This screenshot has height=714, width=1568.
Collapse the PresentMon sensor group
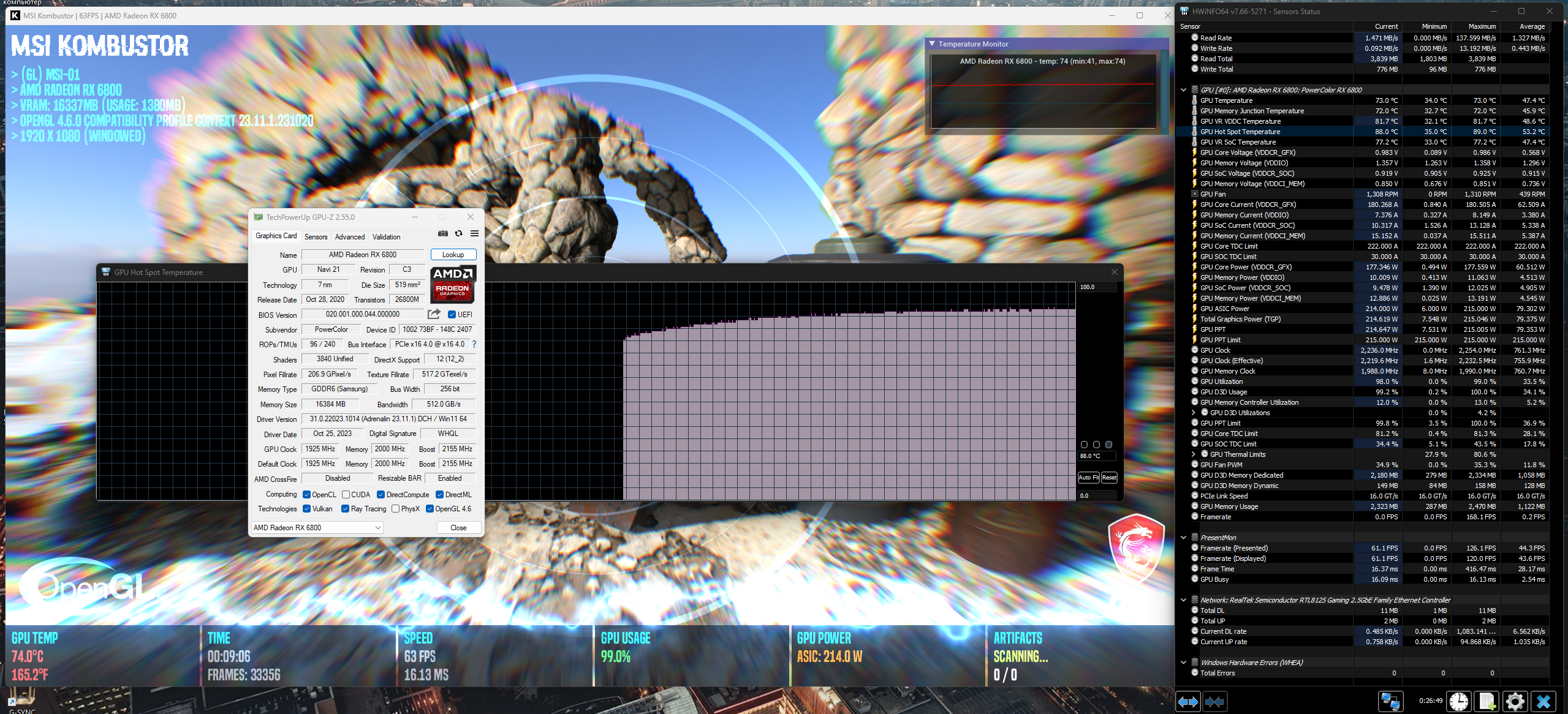pyautogui.click(x=1183, y=538)
